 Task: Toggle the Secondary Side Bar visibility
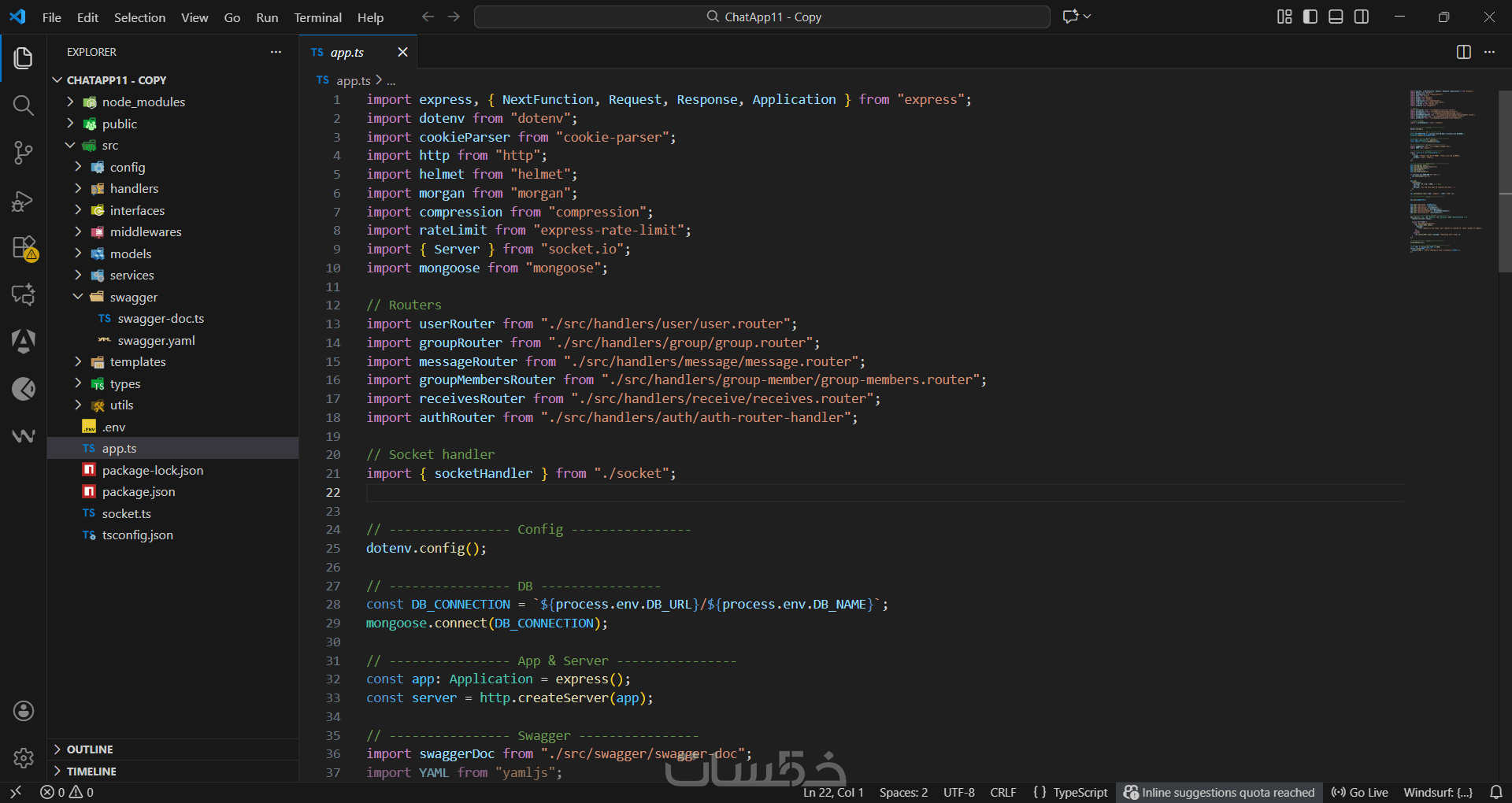pyautogui.click(x=1362, y=17)
